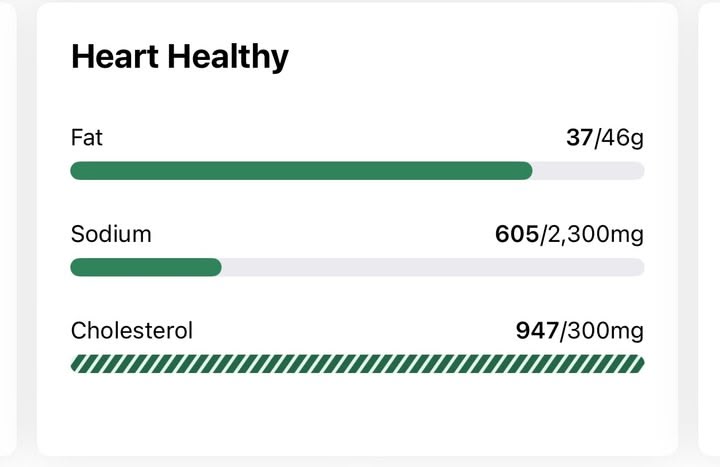Click the green filled portion of Sodium bar
The height and width of the screenshot is (467, 720).
point(146,267)
